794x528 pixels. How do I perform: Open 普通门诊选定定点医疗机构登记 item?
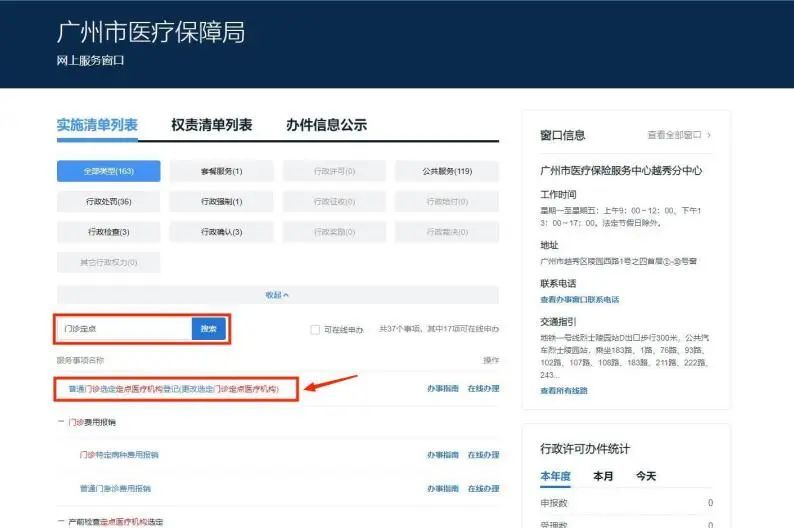(x=174, y=389)
